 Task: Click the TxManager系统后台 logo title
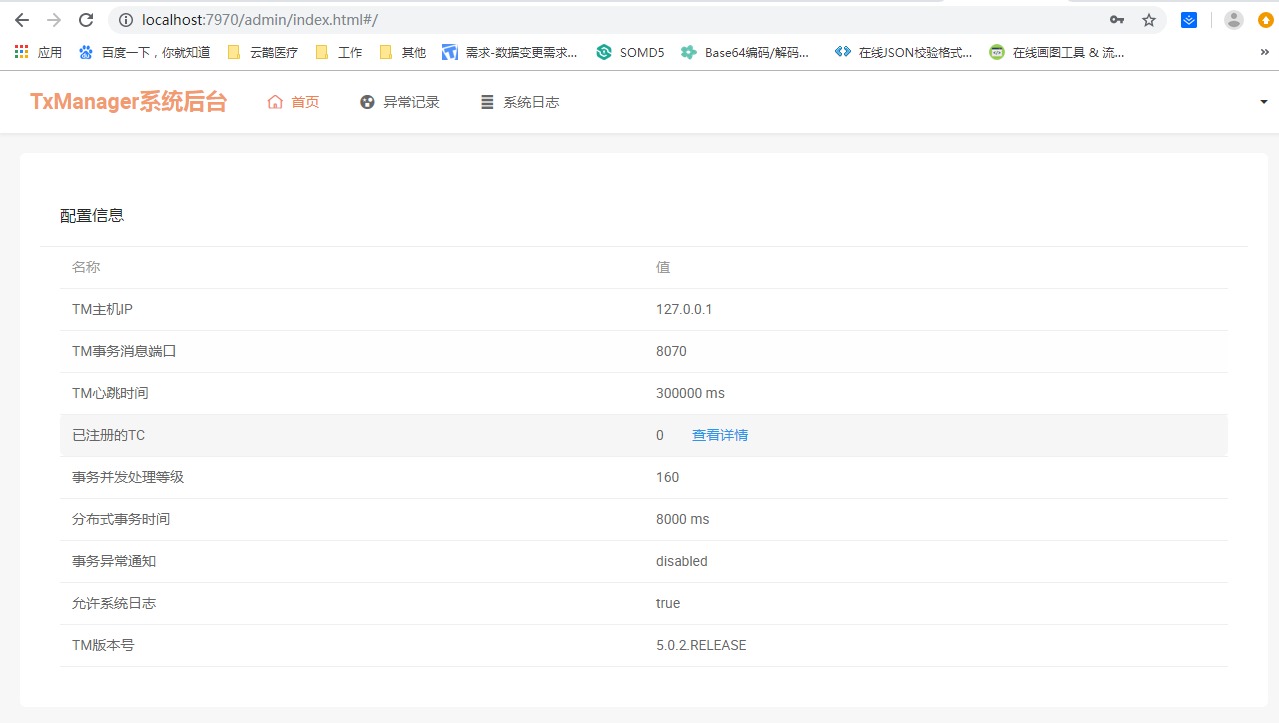(x=128, y=101)
